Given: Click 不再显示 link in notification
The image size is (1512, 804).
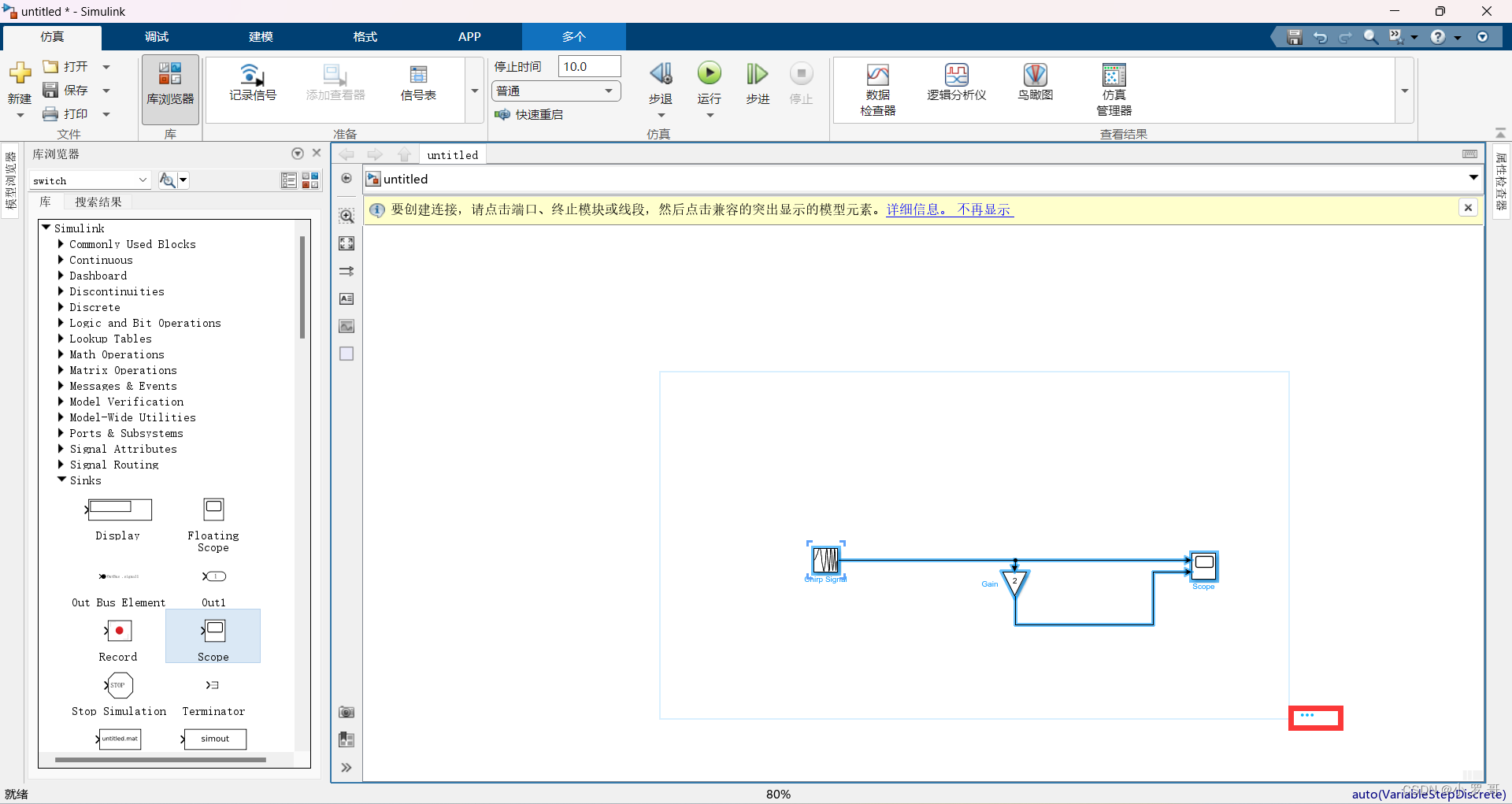Looking at the screenshot, I should click(x=984, y=209).
